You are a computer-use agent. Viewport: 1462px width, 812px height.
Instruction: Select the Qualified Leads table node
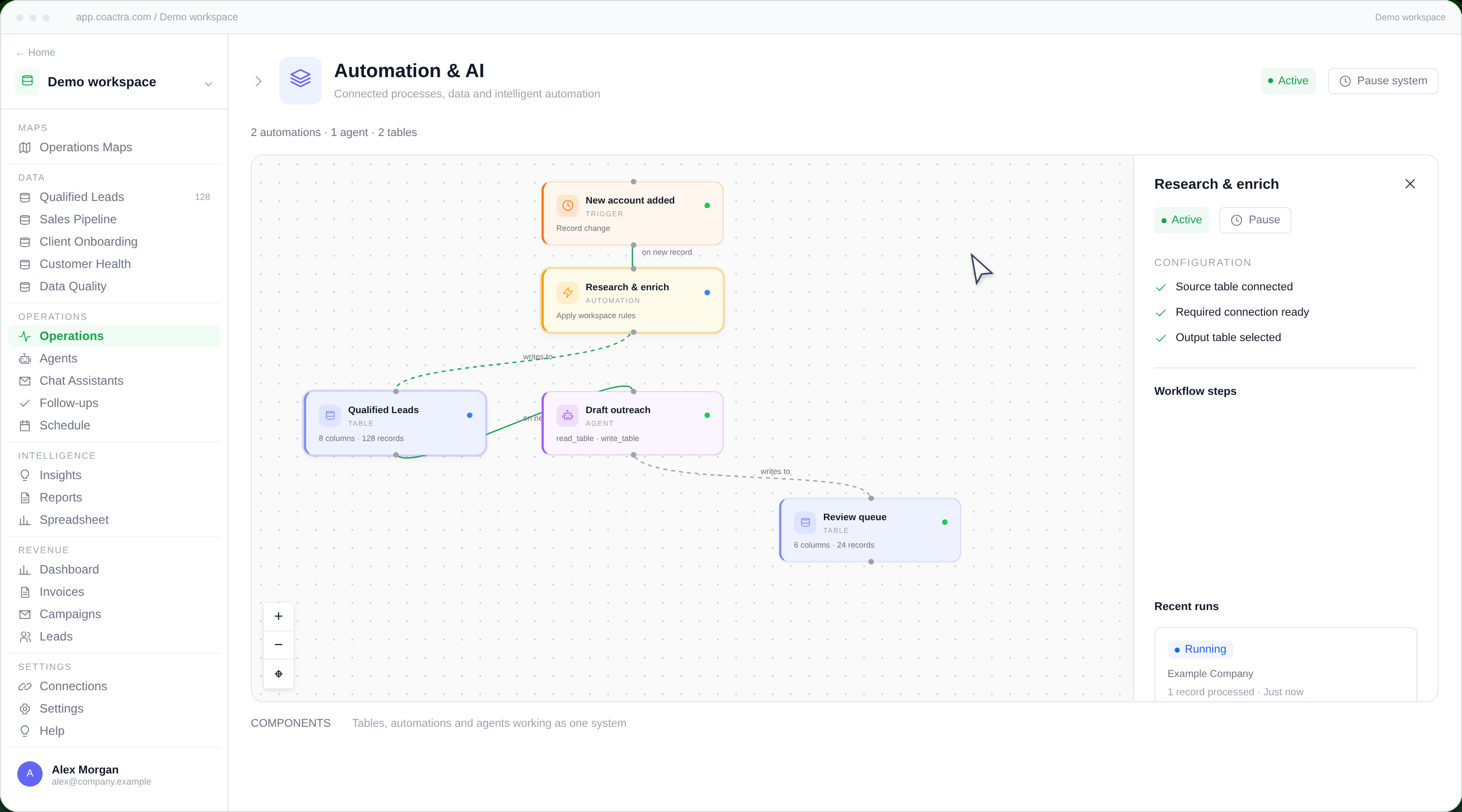click(x=395, y=423)
